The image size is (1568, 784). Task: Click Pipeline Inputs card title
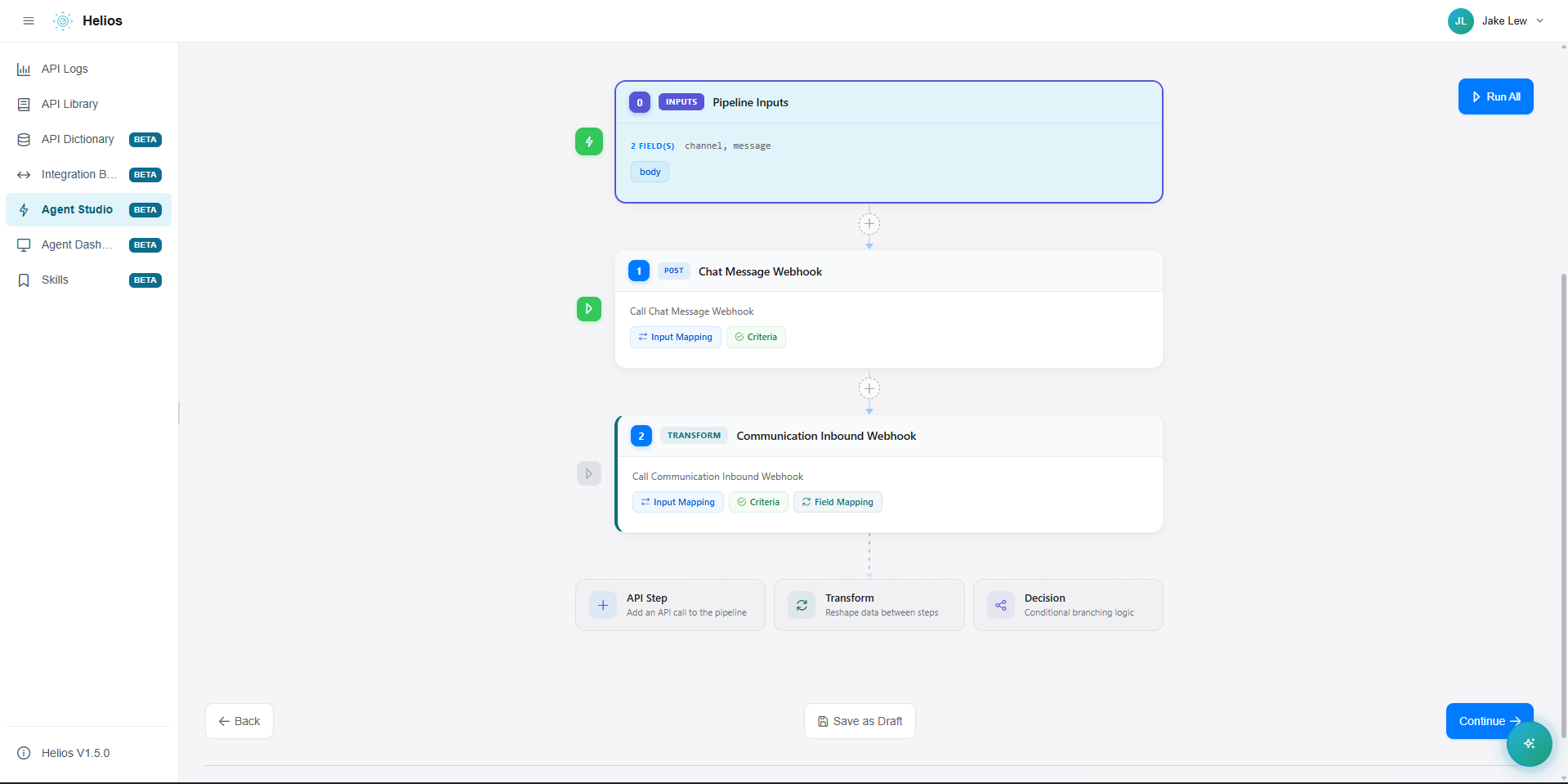(x=750, y=102)
